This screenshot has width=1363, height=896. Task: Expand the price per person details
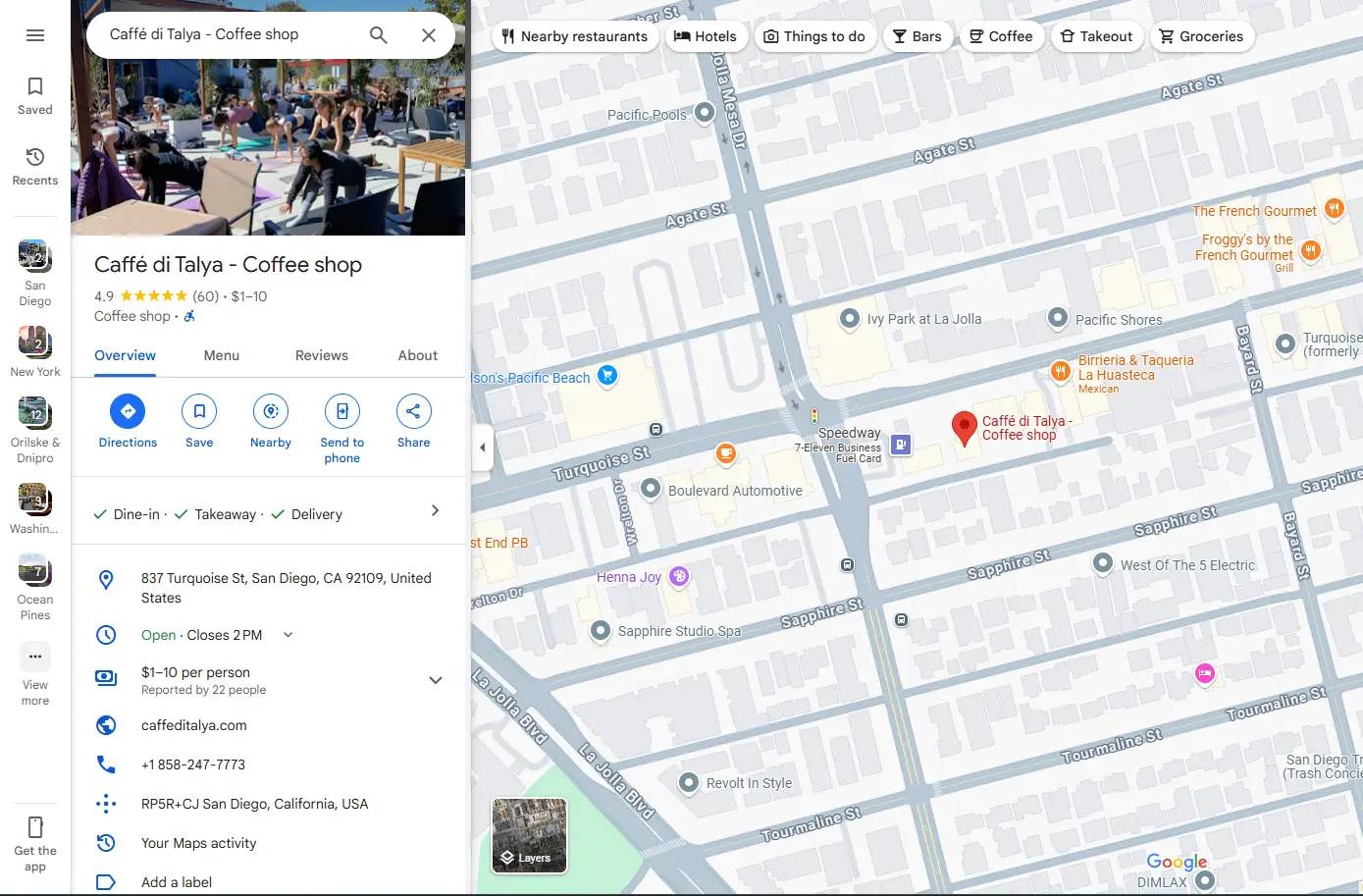435,679
